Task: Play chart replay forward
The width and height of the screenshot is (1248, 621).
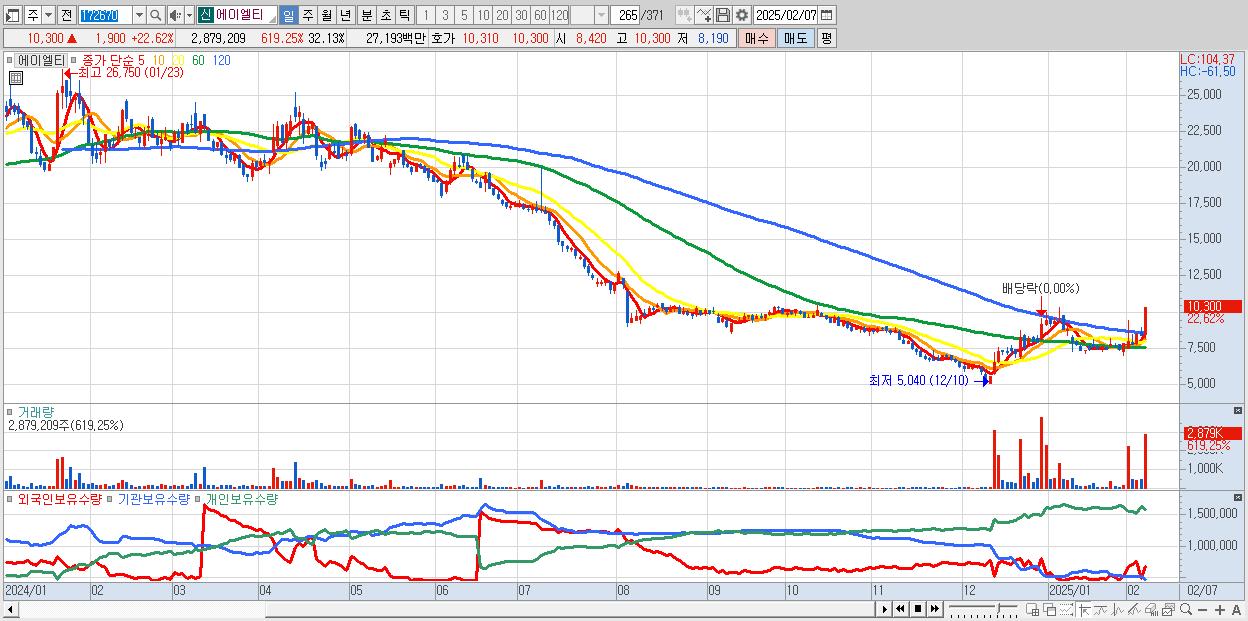Action: click(x=885, y=609)
